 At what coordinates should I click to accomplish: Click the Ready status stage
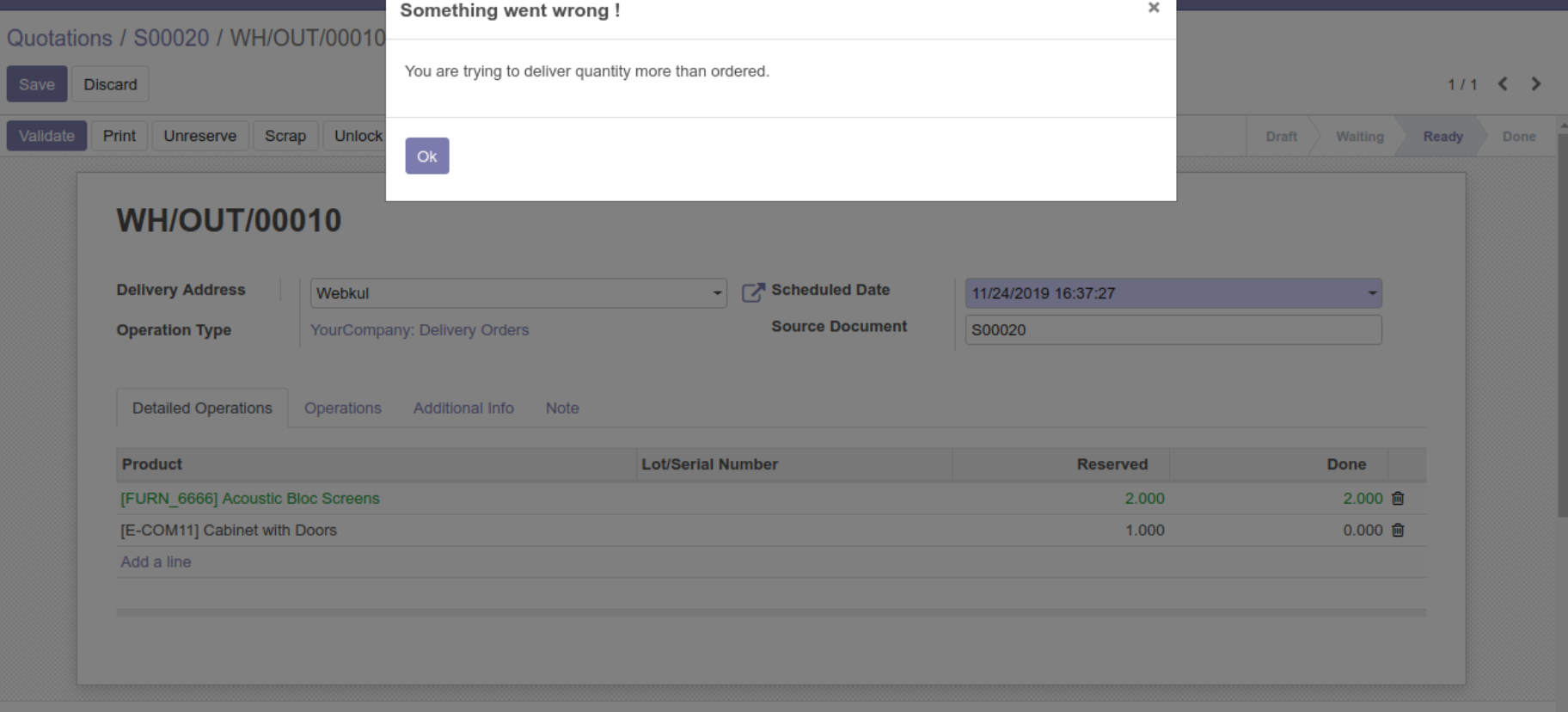click(x=1442, y=137)
